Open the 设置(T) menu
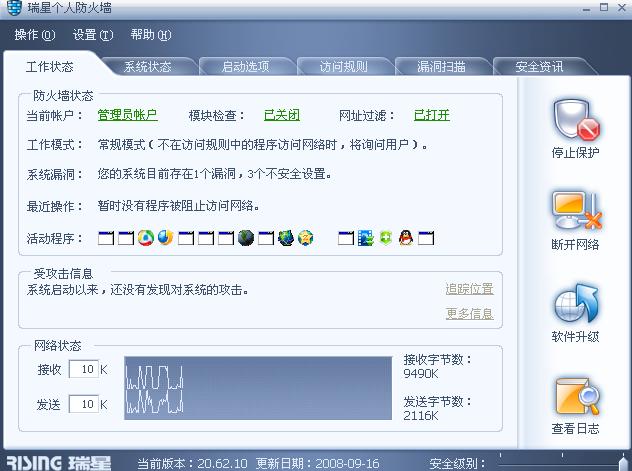The height and width of the screenshot is (471, 632). click(x=93, y=35)
